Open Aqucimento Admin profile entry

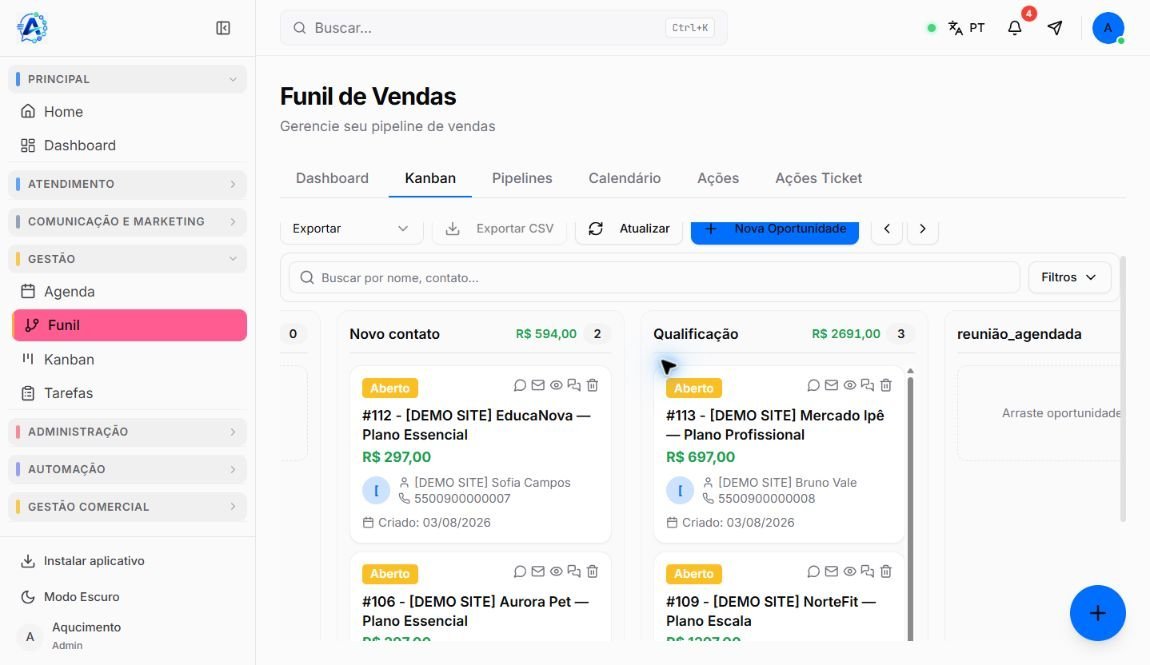click(x=128, y=636)
